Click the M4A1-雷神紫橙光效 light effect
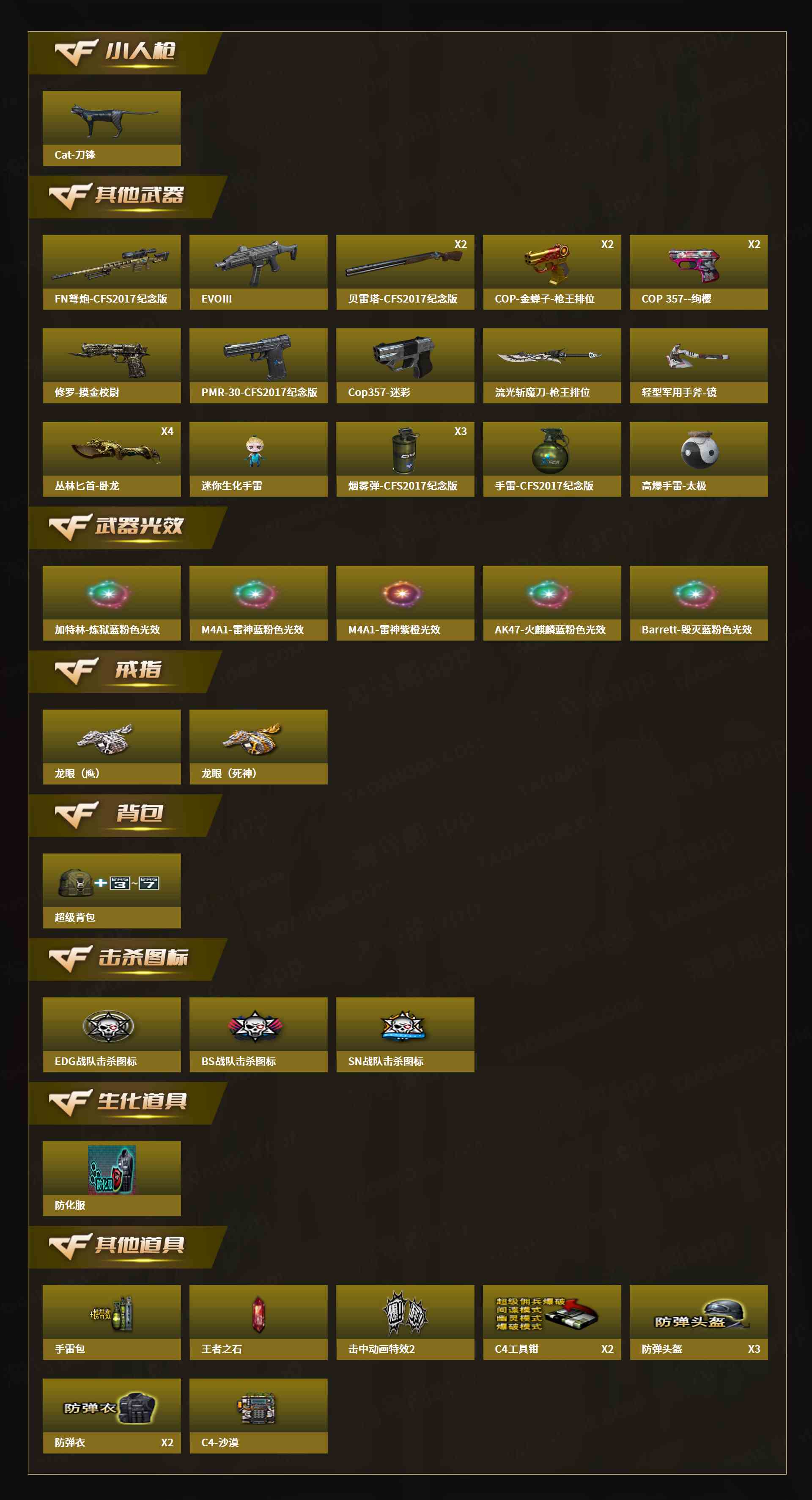812x1500 pixels. click(x=405, y=603)
